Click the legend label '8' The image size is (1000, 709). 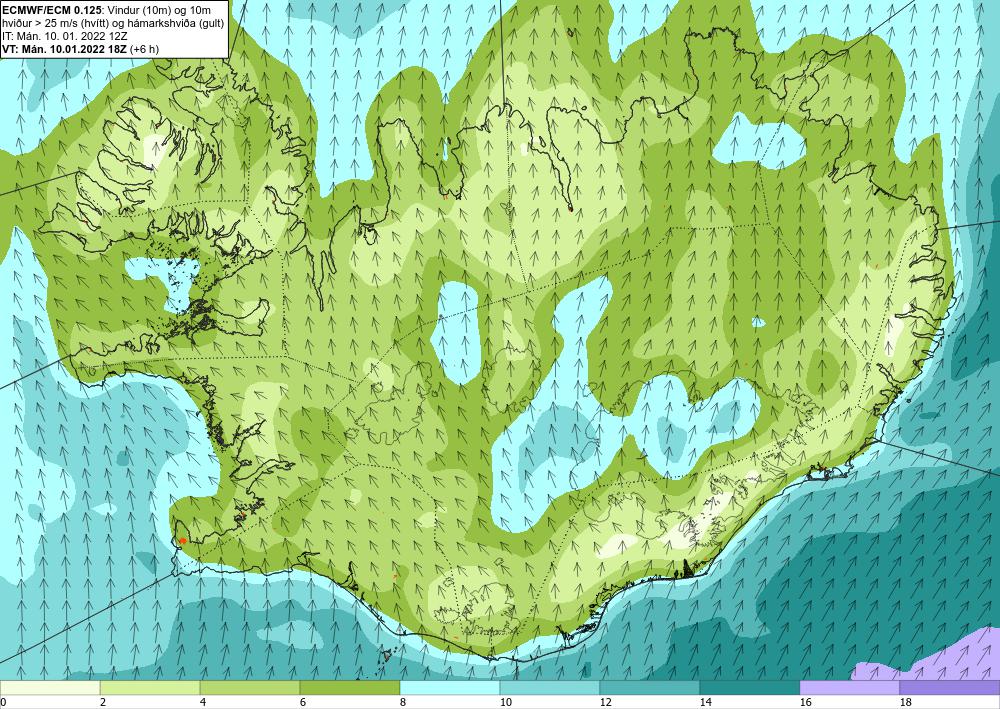[402, 703]
